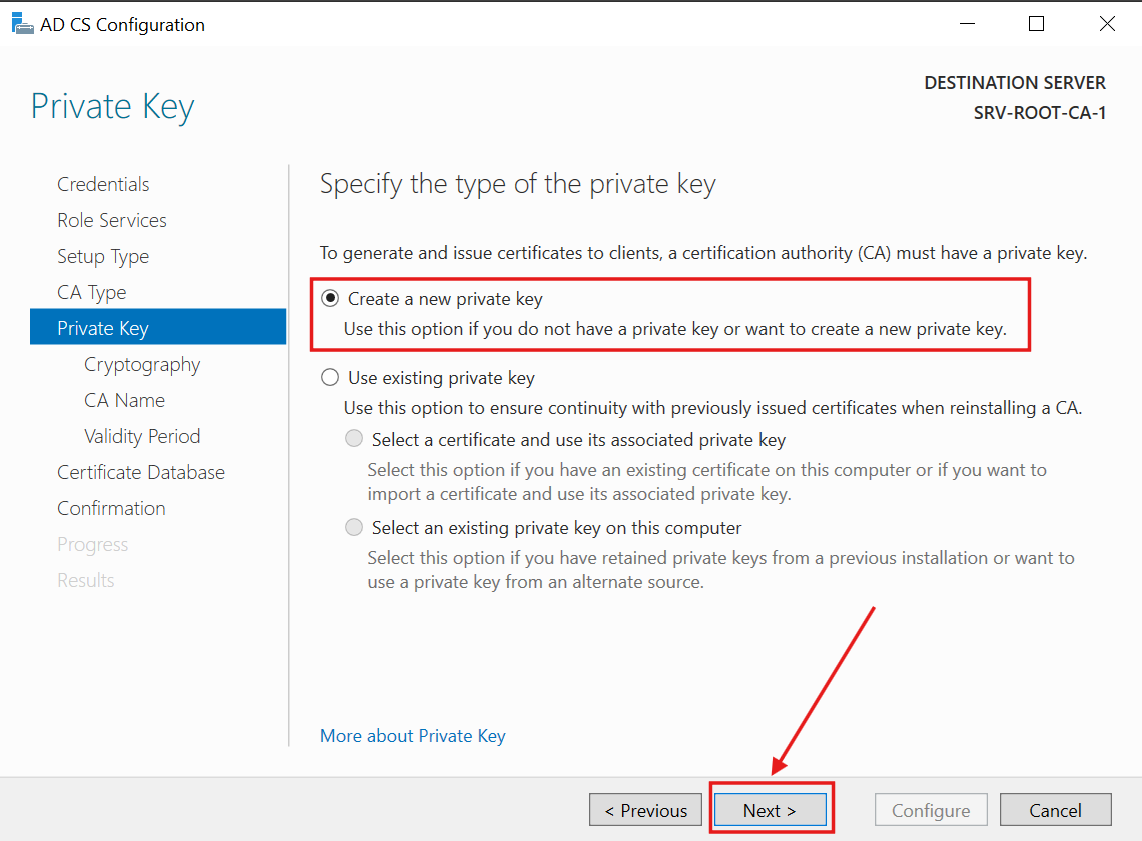Open the More about Private Key link
Viewport: 1142px width, 841px height.
coord(412,735)
